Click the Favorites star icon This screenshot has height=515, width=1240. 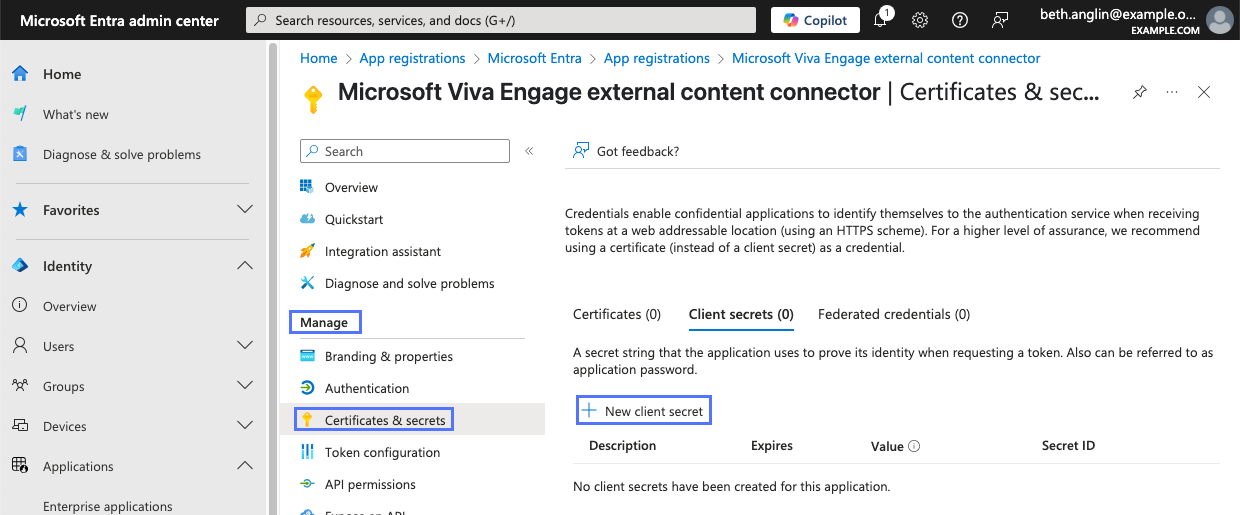pos(20,210)
